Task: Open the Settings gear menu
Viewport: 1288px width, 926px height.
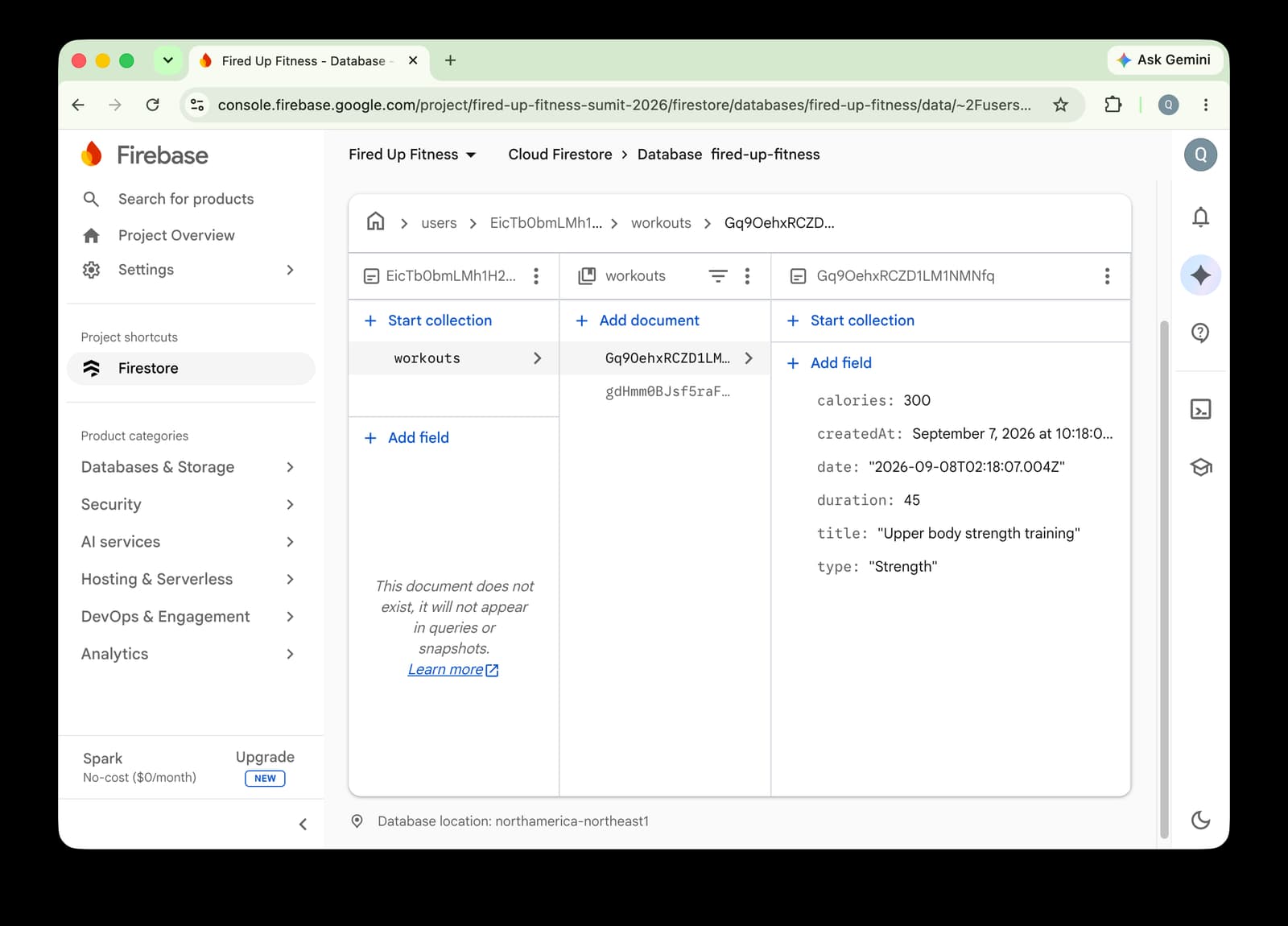Action: point(92,270)
